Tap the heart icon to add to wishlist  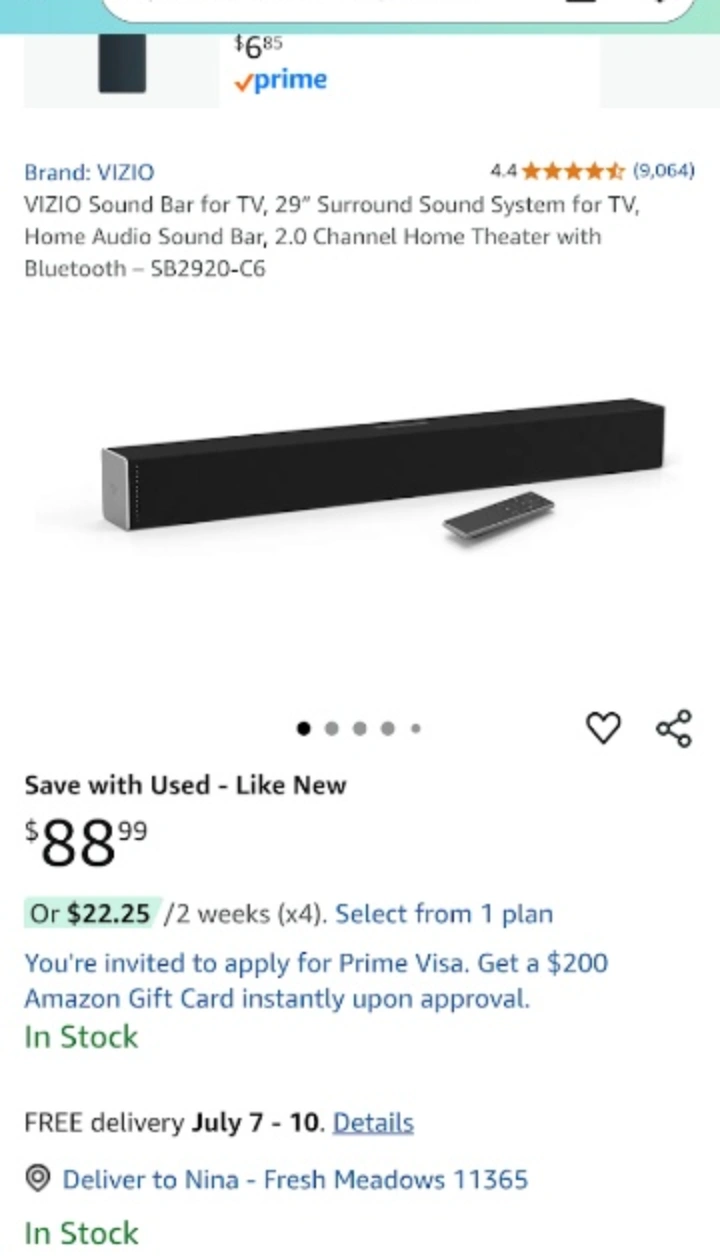coord(603,728)
